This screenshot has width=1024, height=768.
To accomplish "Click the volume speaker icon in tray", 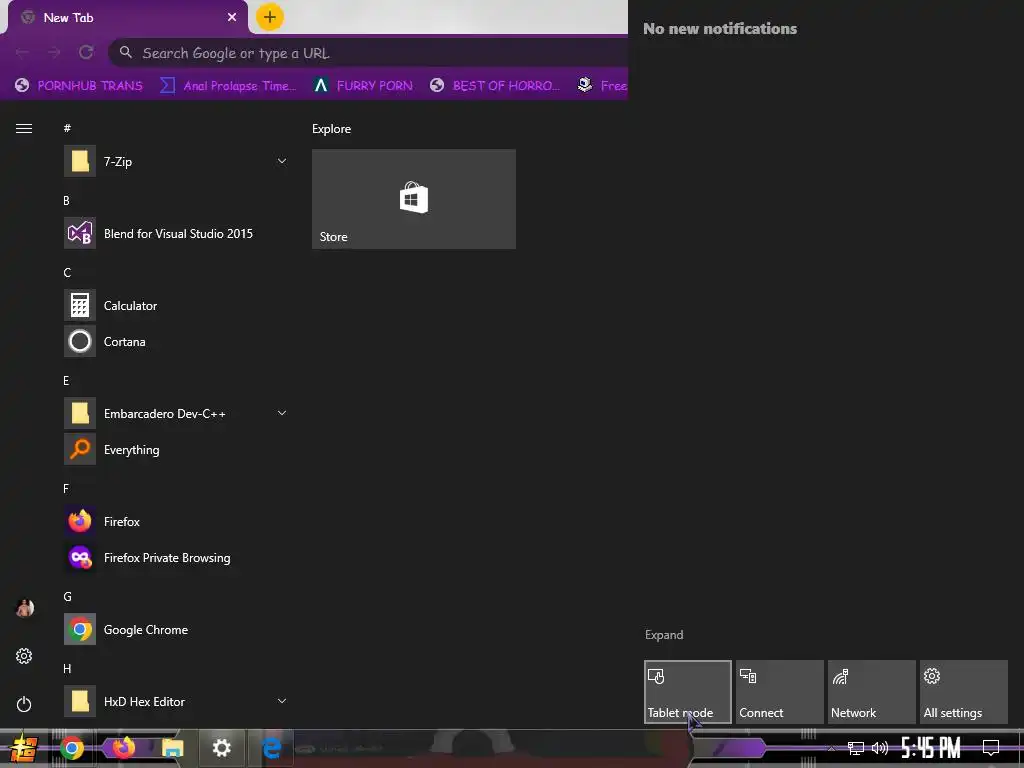I will coord(880,748).
